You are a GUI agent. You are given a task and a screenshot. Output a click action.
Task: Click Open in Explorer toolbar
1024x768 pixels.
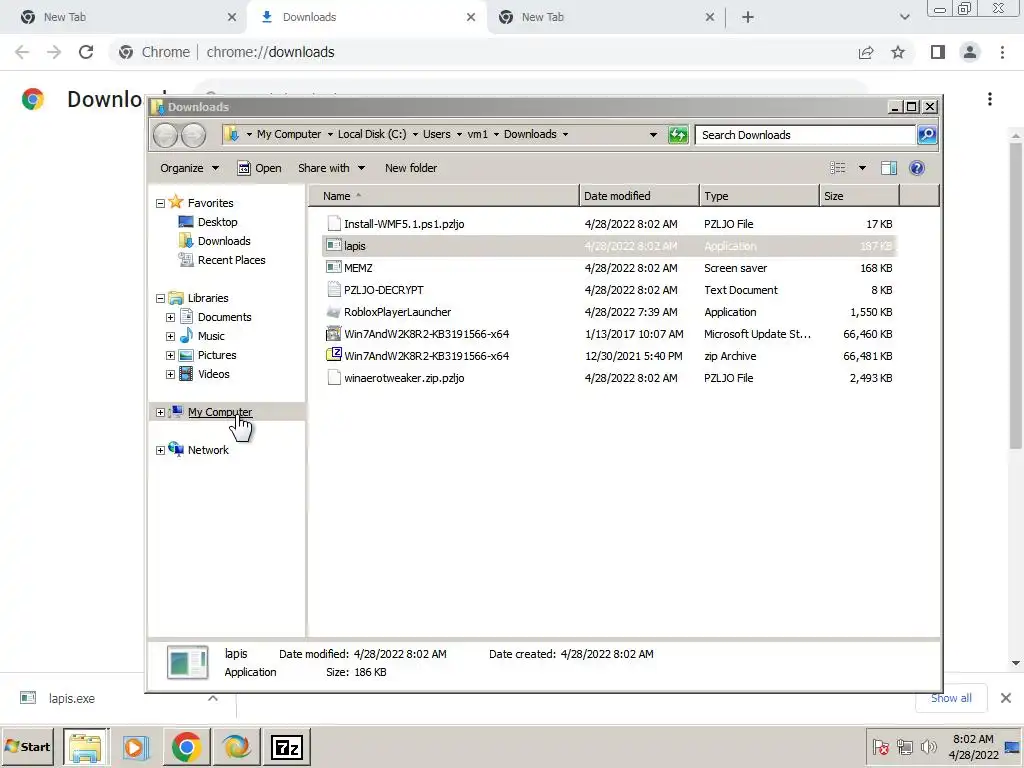260,168
